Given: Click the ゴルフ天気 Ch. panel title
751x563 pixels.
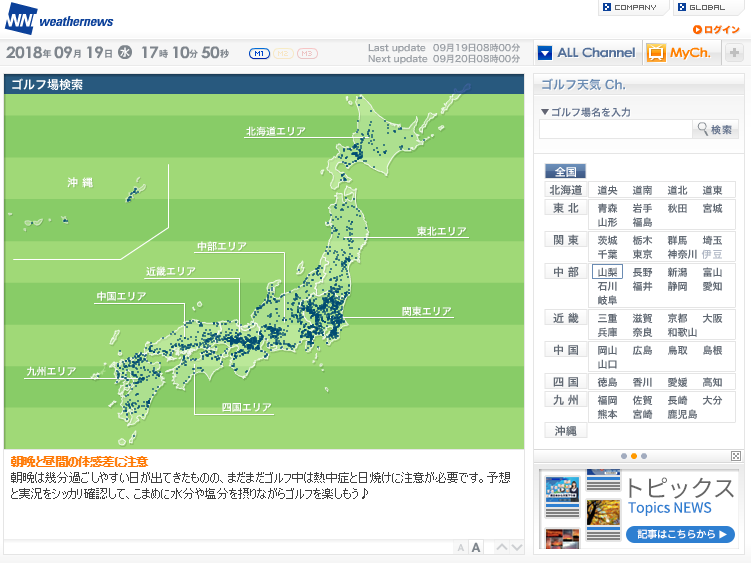Looking at the screenshot, I should point(583,85).
